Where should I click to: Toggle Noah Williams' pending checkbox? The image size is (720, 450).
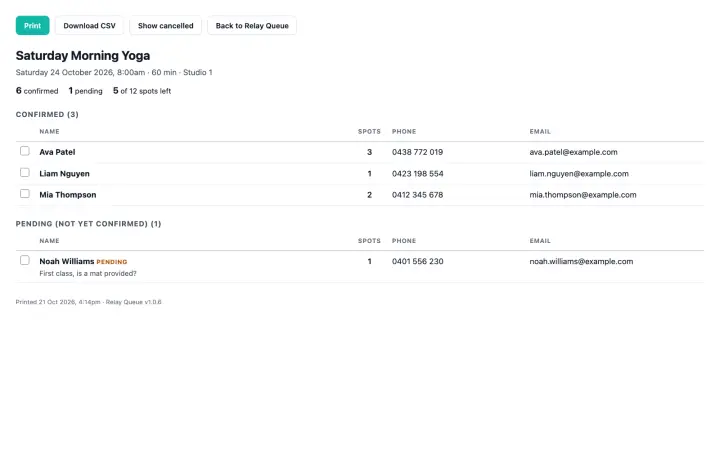pos(25,260)
